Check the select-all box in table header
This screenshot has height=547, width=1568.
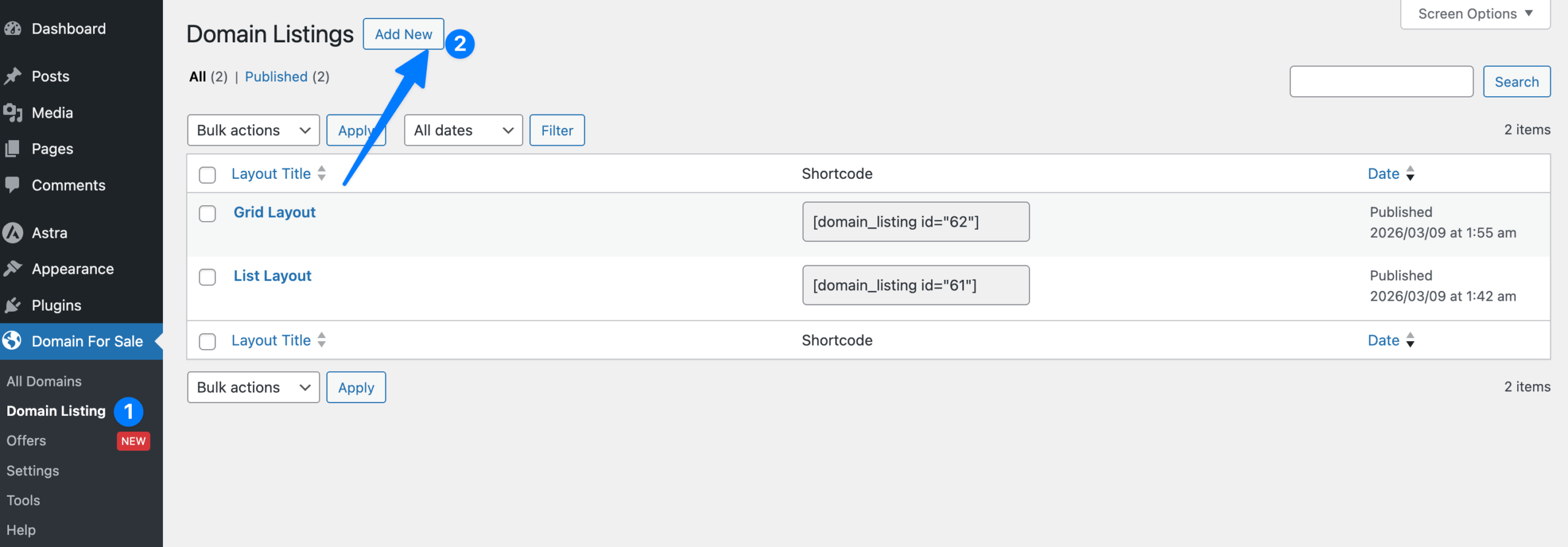pyautogui.click(x=208, y=175)
